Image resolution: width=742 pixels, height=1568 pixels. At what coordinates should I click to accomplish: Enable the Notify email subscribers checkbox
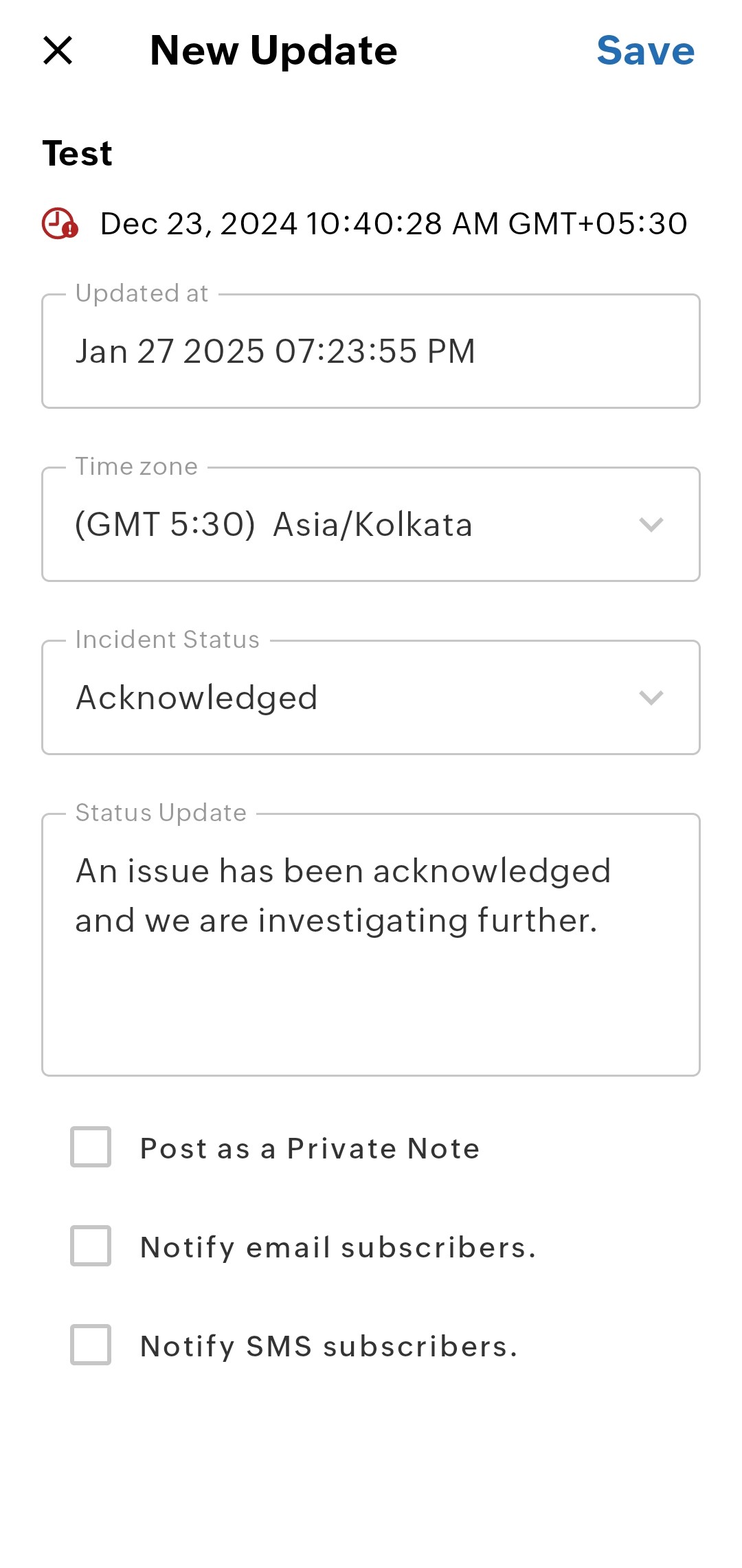point(91,1246)
